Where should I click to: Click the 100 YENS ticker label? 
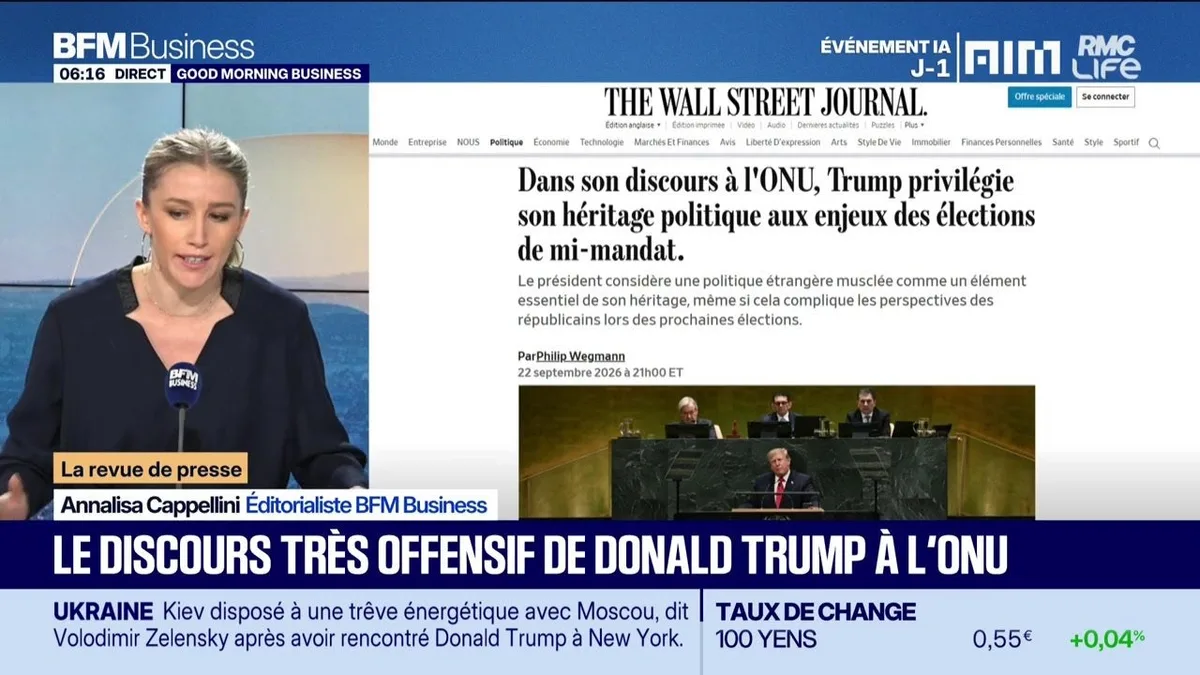pos(766,639)
